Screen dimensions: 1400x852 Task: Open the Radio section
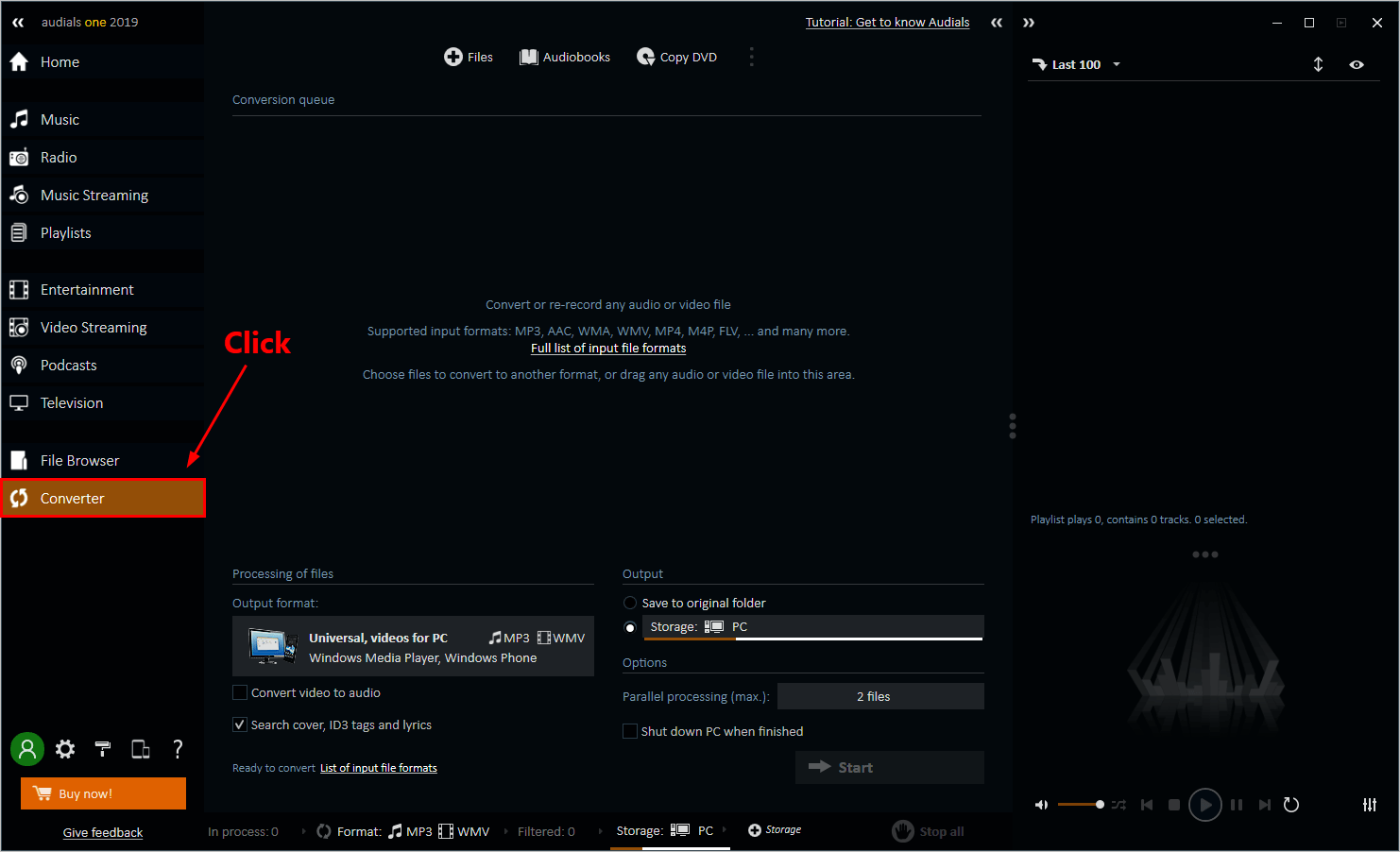pos(102,158)
